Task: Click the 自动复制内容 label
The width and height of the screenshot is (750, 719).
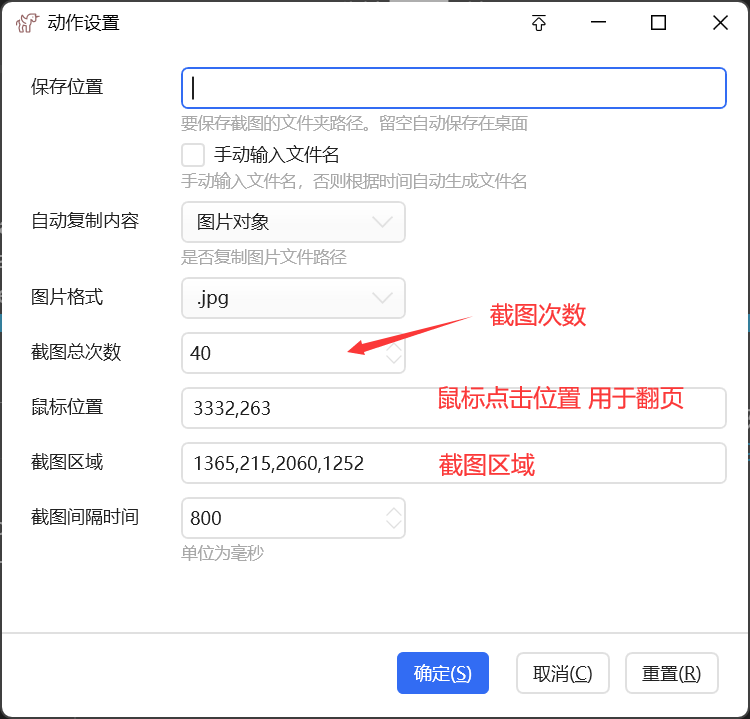Action: (x=85, y=221)
